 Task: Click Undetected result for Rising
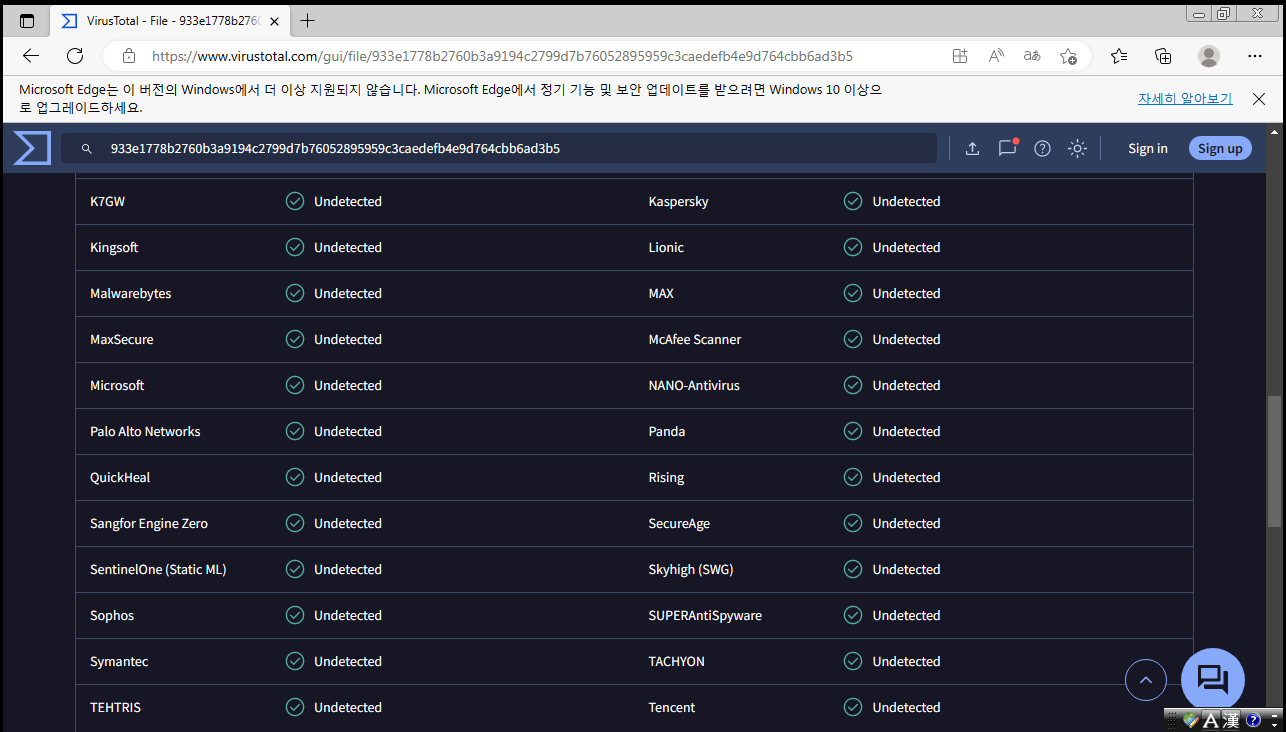pos(906,477)
